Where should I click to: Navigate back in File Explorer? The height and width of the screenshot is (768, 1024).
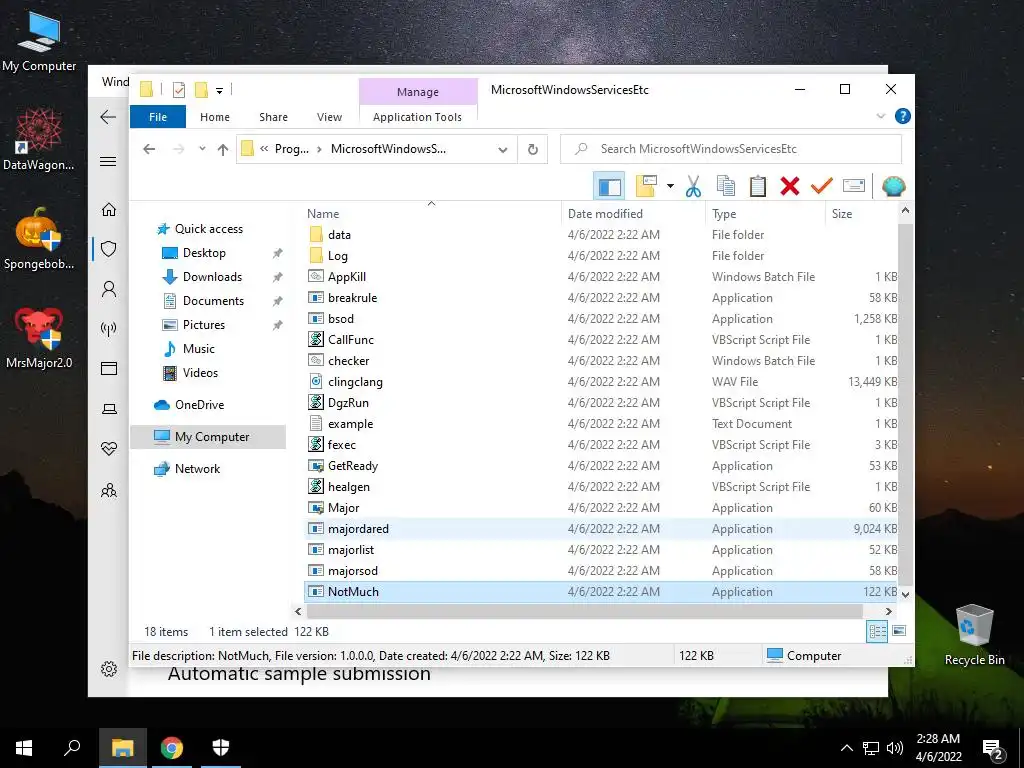click(149, 150)
